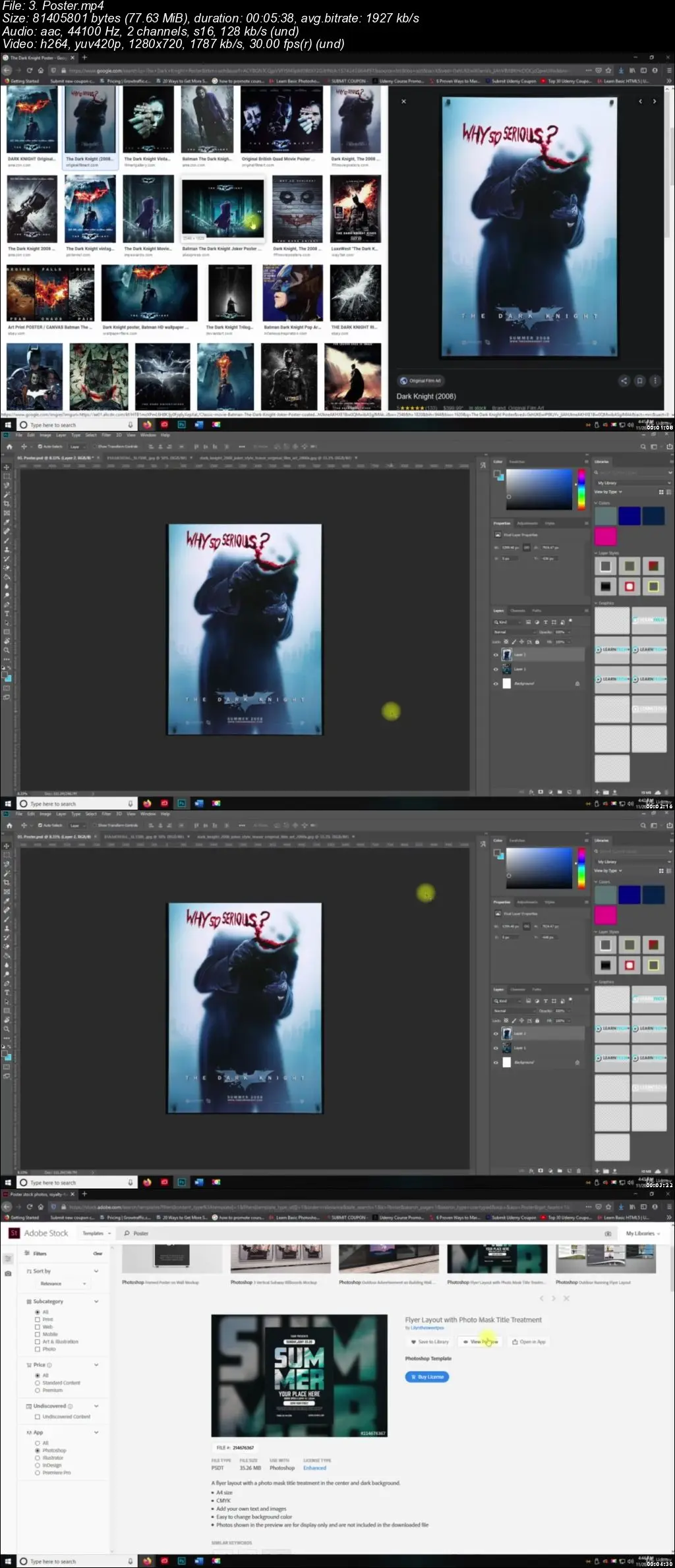Open Relevance sort dropdown in Adobe Stock
Image resolution: width=675 pixels, height=1568 pixels.
65,1283
